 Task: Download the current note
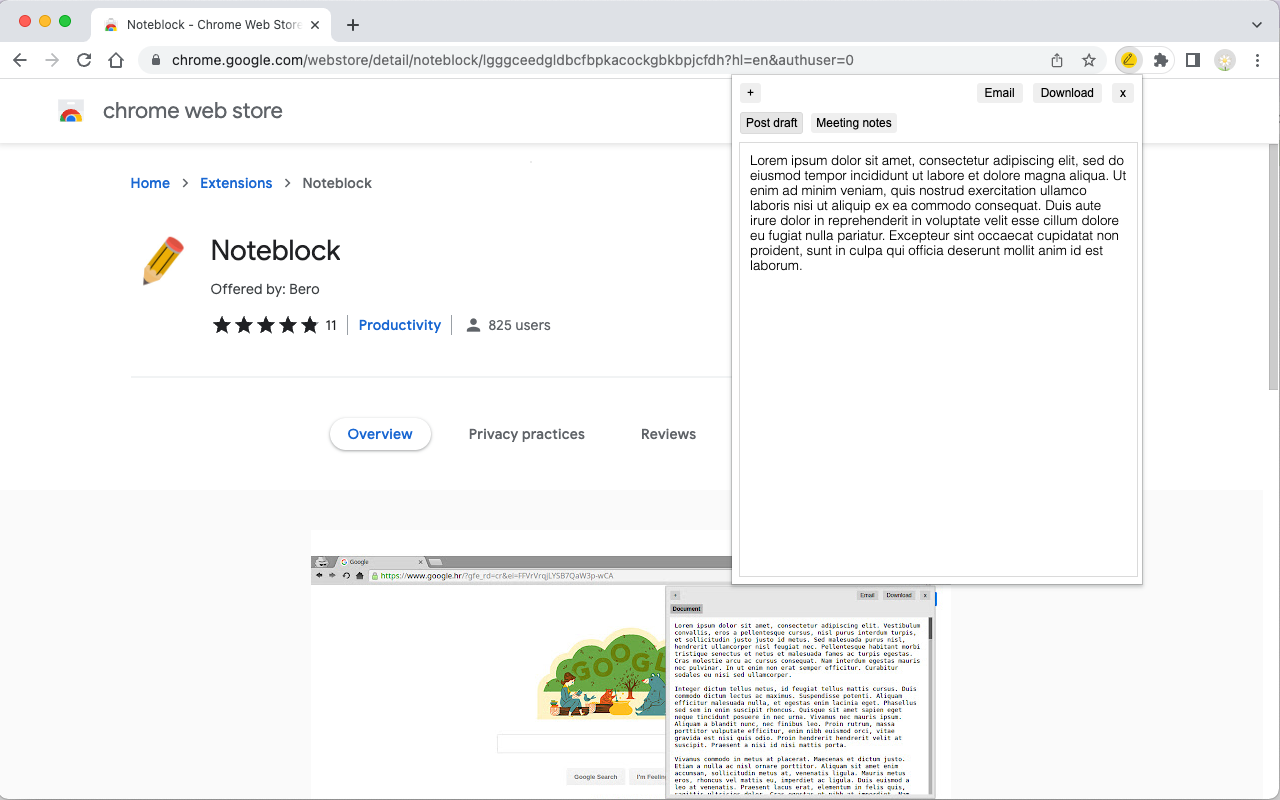[1067, 93]
